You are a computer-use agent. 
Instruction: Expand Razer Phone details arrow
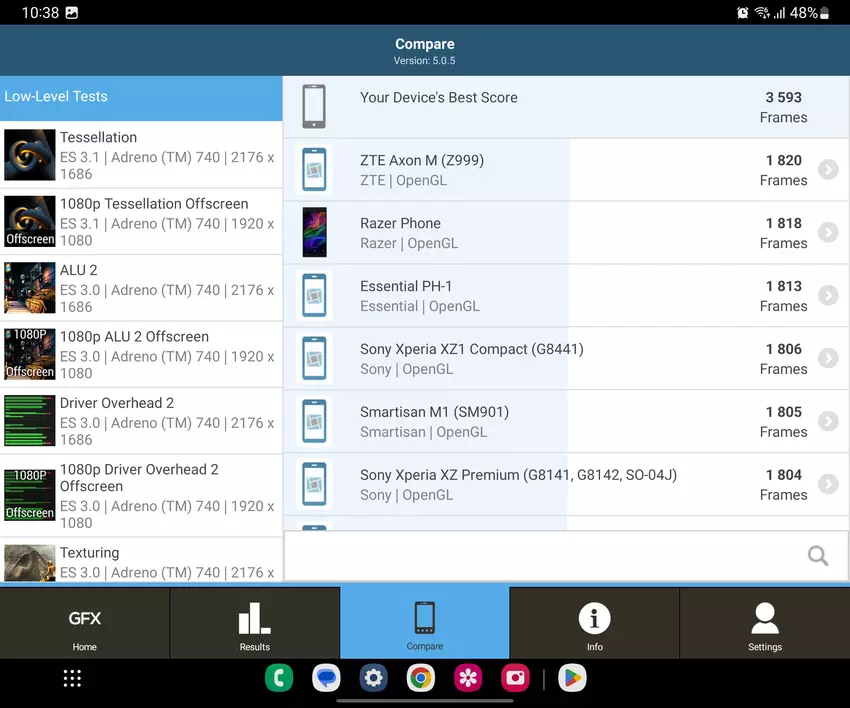click(x=827, y=233)
